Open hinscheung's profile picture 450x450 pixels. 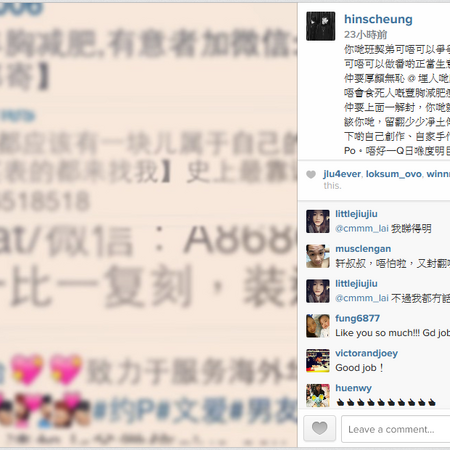coord(321,26)
